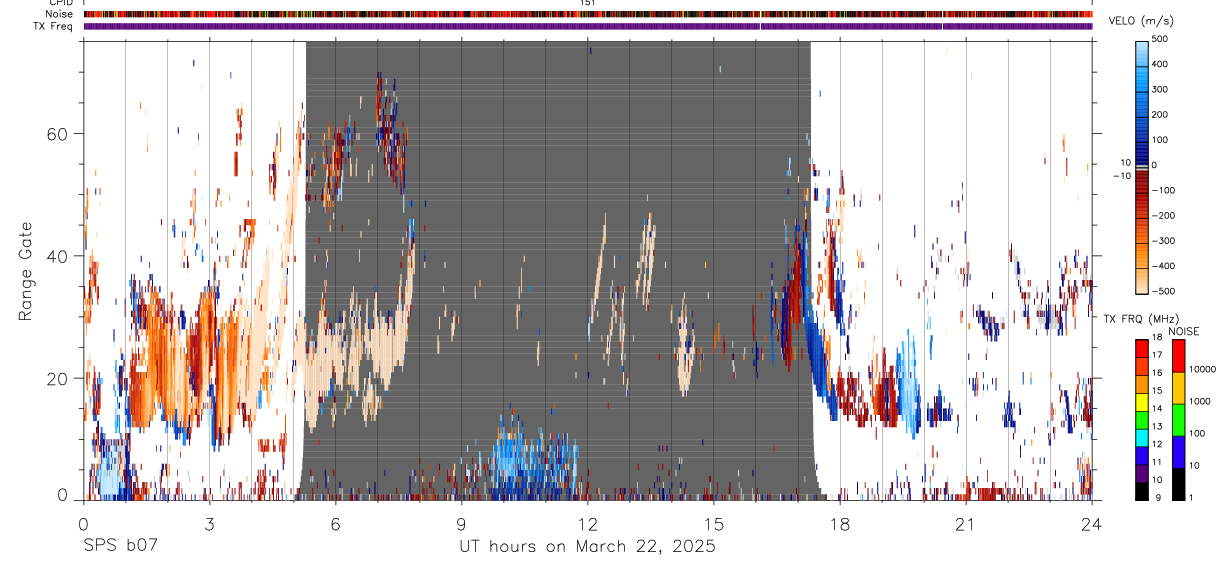Click the TX FRQ (MHz) color scale bar
This screenshot has width=1228, height=567.
1143,419
